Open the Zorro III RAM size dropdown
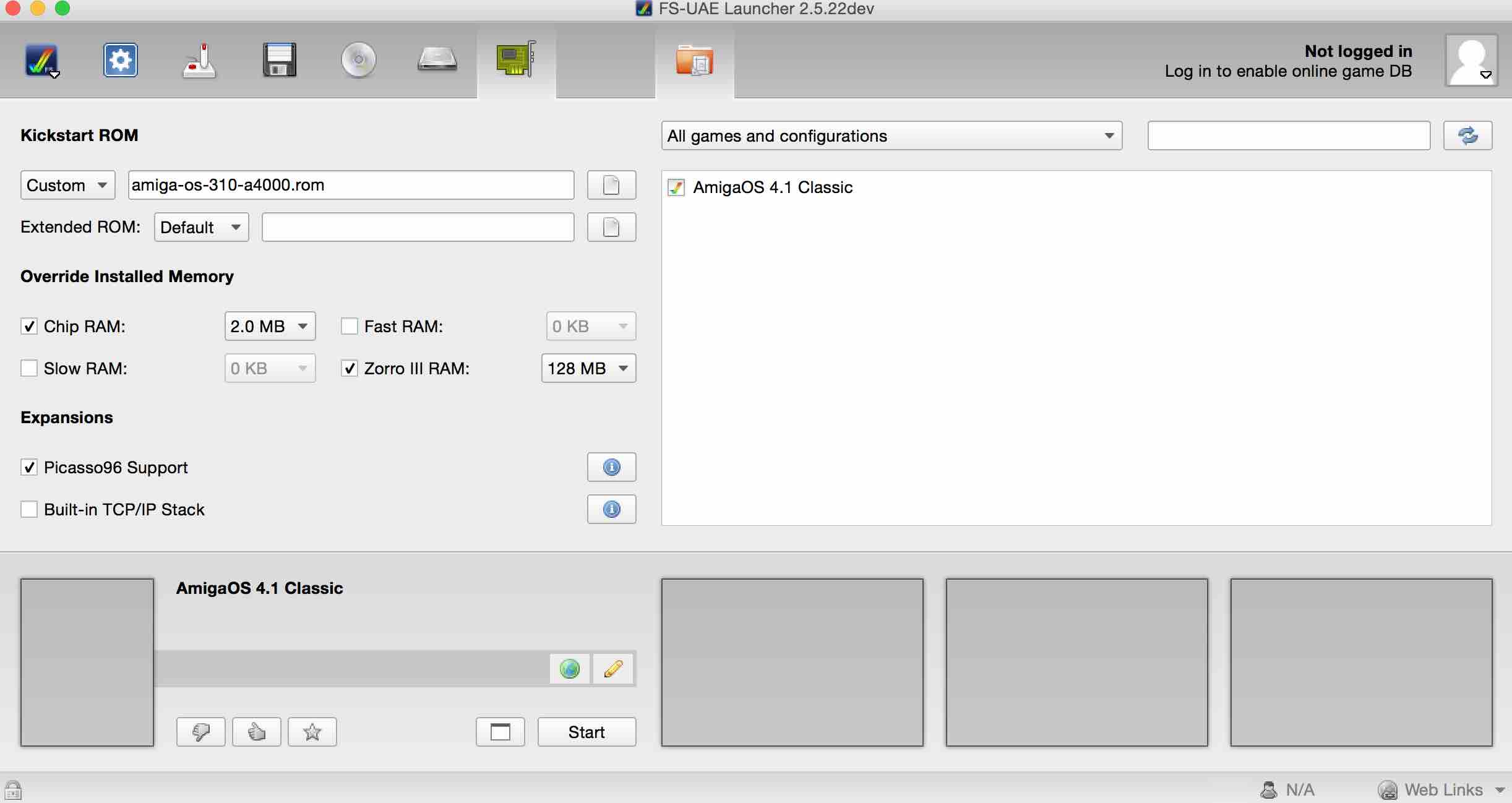This screenshot has width=1512, height=803. coord(588,368)
